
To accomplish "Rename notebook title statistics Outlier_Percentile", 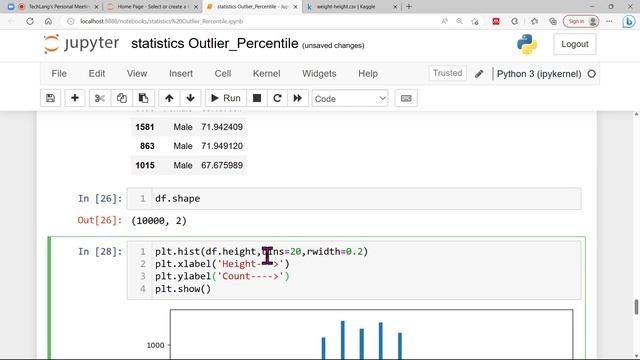I will pos(215,44).
